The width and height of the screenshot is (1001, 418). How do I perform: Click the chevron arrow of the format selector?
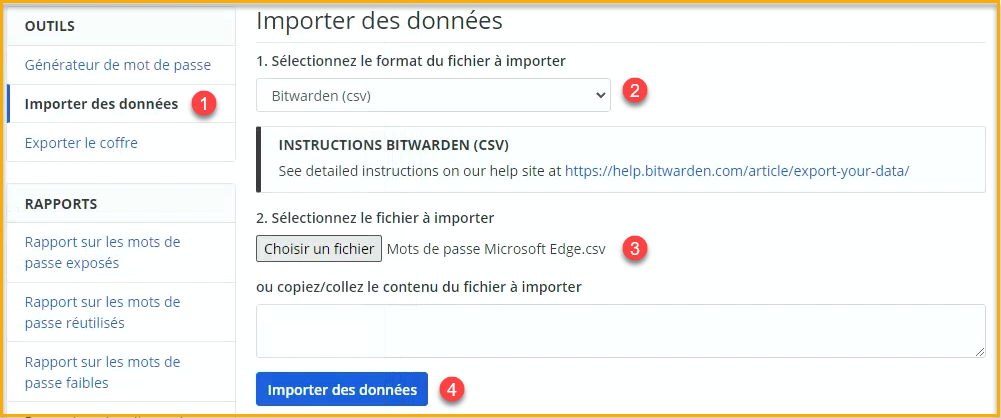600,95
